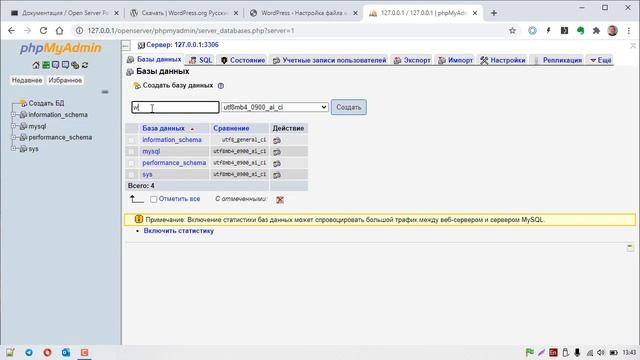
Task: Go to browser home page
Action: point(60,31)
